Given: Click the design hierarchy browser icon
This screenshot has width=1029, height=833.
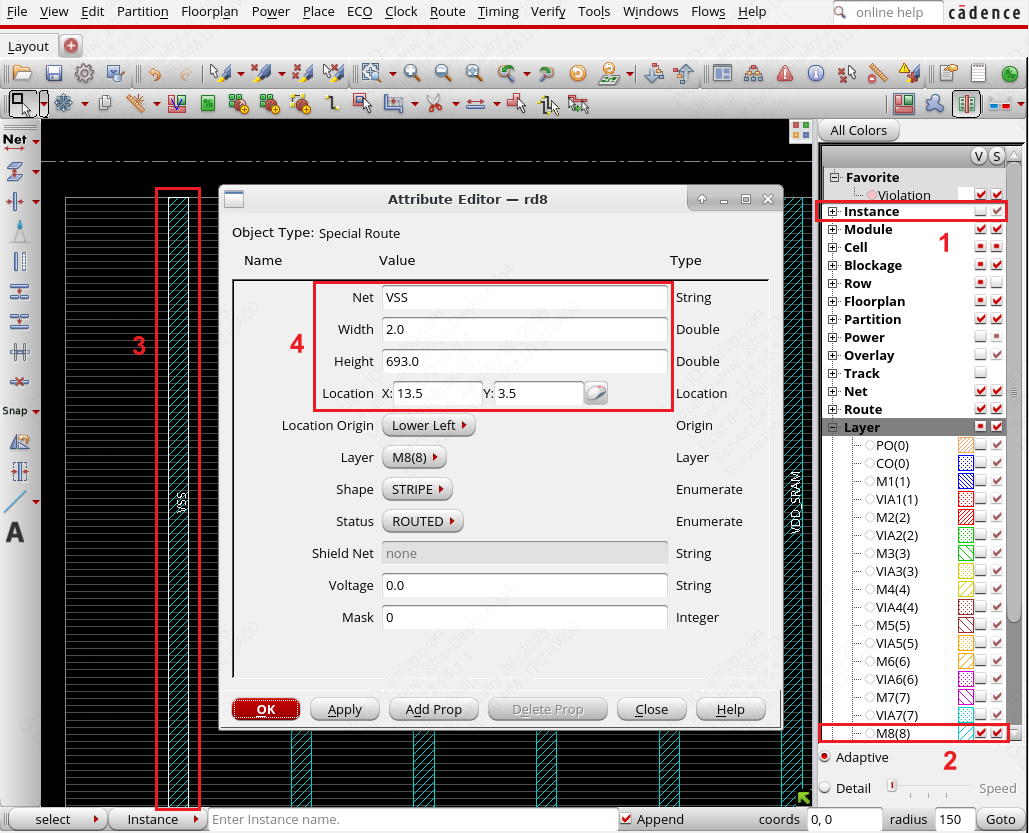Looking at the screenshot, I should (x=753, y=73).
